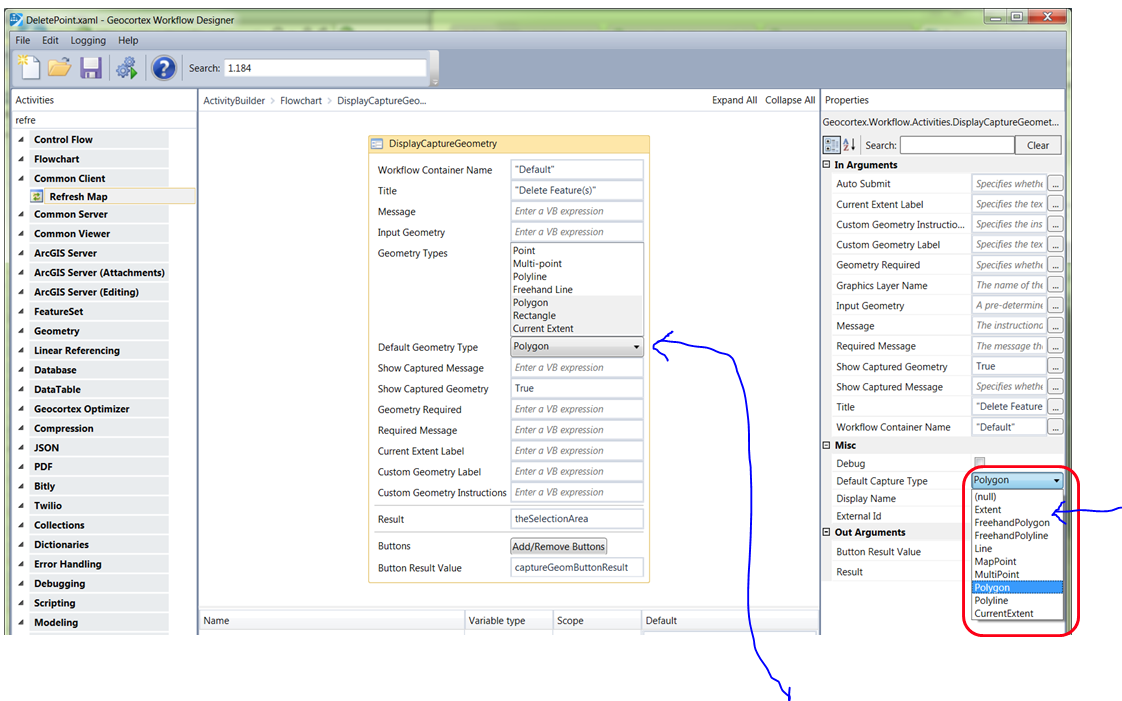Click the ActivityBuilder breadcrumb
This screenshot has height=701, width=1122.
click(234, 101)
